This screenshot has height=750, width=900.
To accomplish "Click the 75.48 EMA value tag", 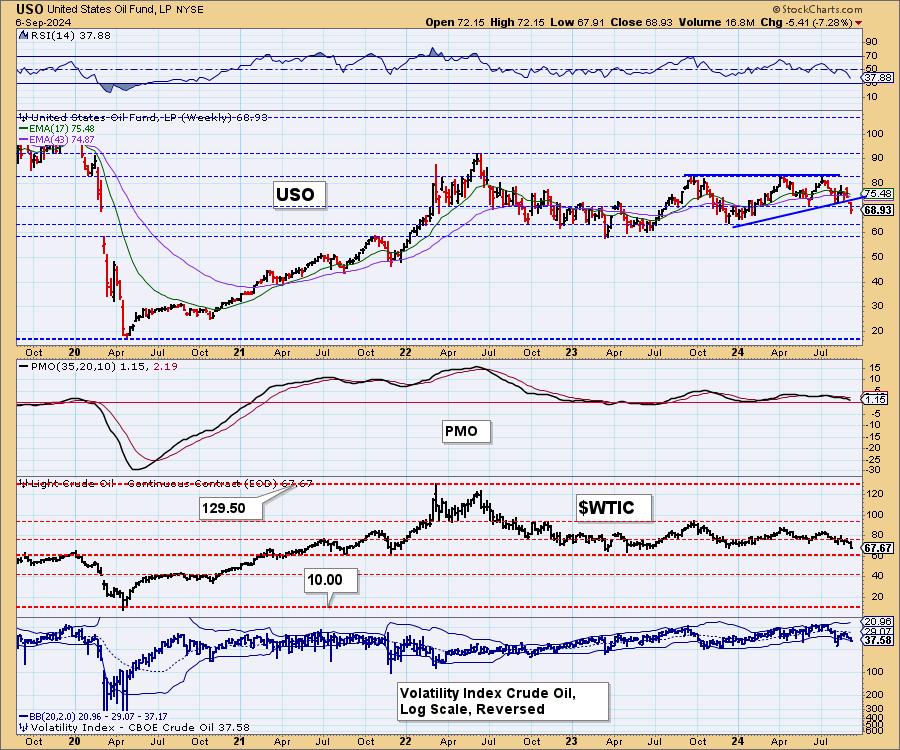I will click(x=878, y=194).
